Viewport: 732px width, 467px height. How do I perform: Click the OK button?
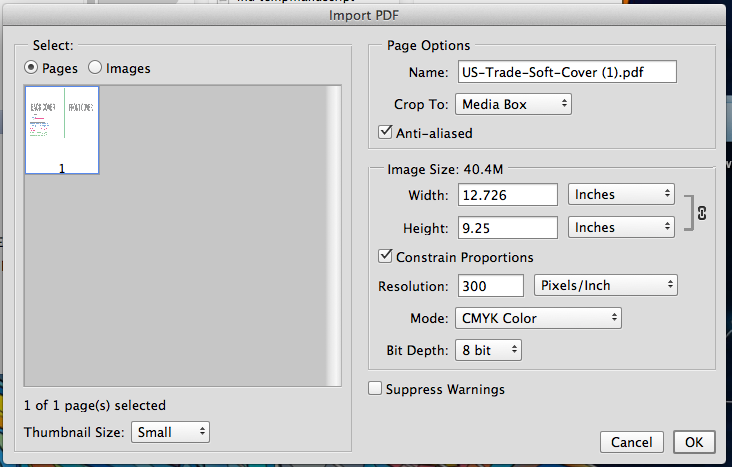pos(694,442)
